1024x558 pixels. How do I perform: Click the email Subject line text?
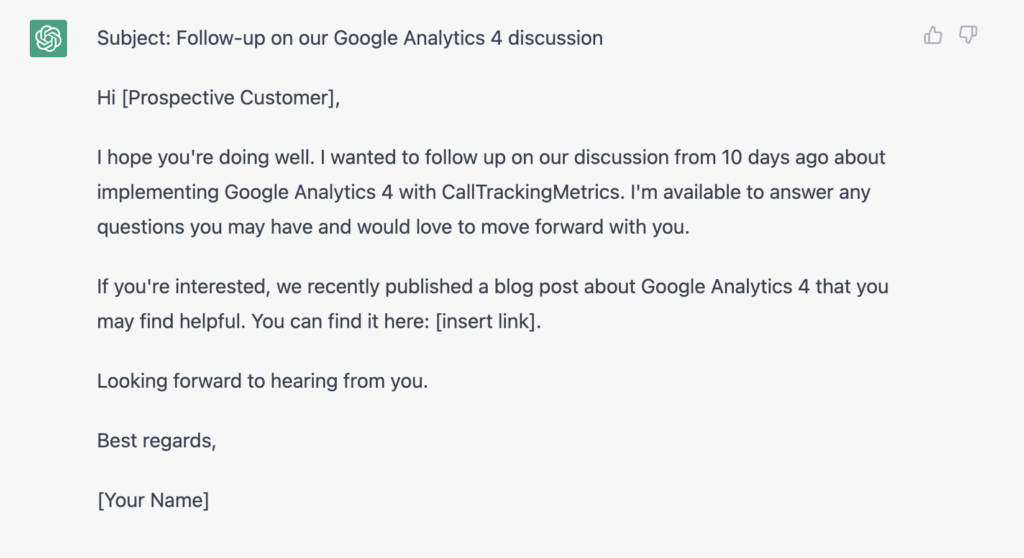(x=350, y=39)
